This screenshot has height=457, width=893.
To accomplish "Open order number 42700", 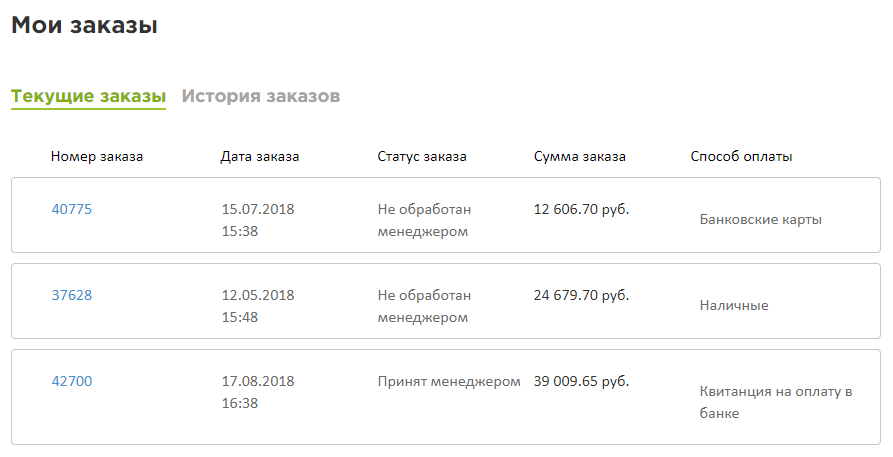I will coord(72,381).
